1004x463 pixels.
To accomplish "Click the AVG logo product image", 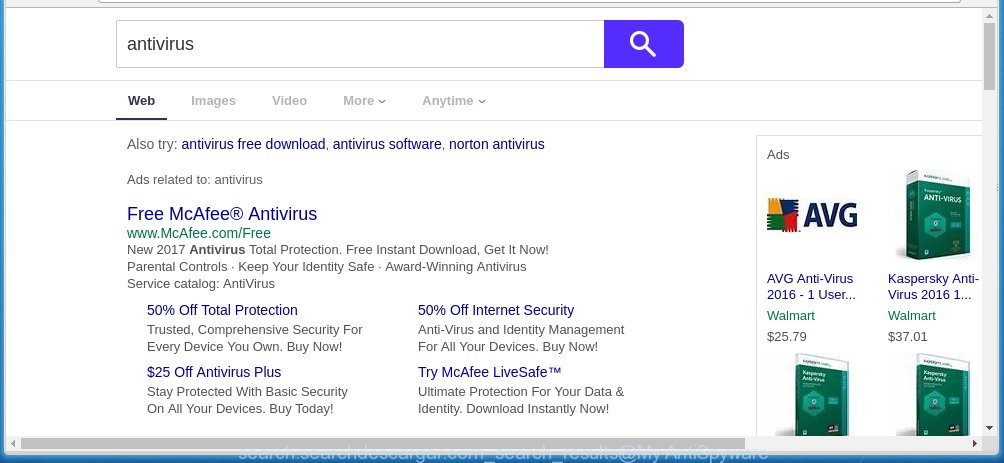I will click(x=812, y=215).
